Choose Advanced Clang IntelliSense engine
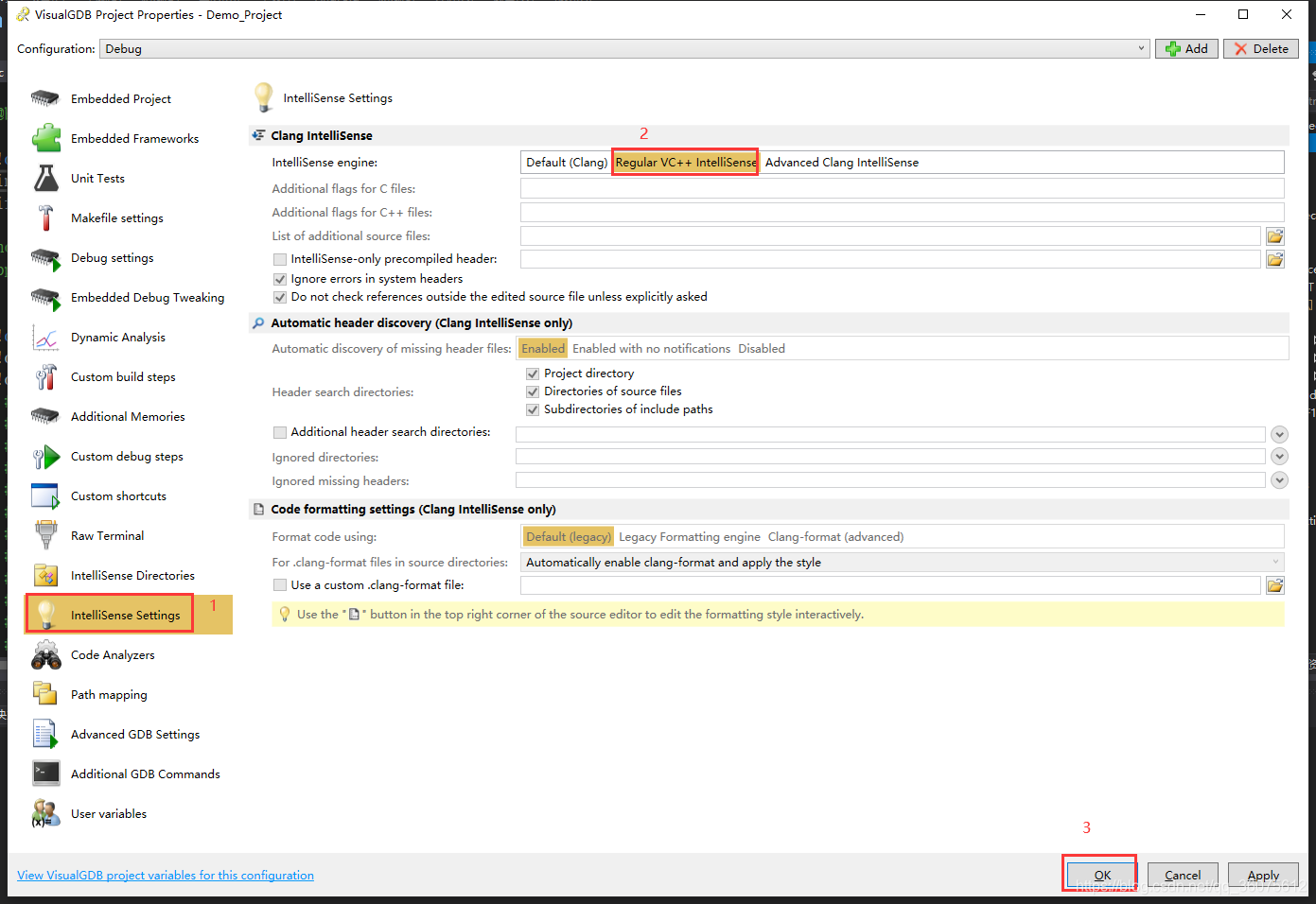The width and height of the screenshot is (1316, 904). click(842, 163)
